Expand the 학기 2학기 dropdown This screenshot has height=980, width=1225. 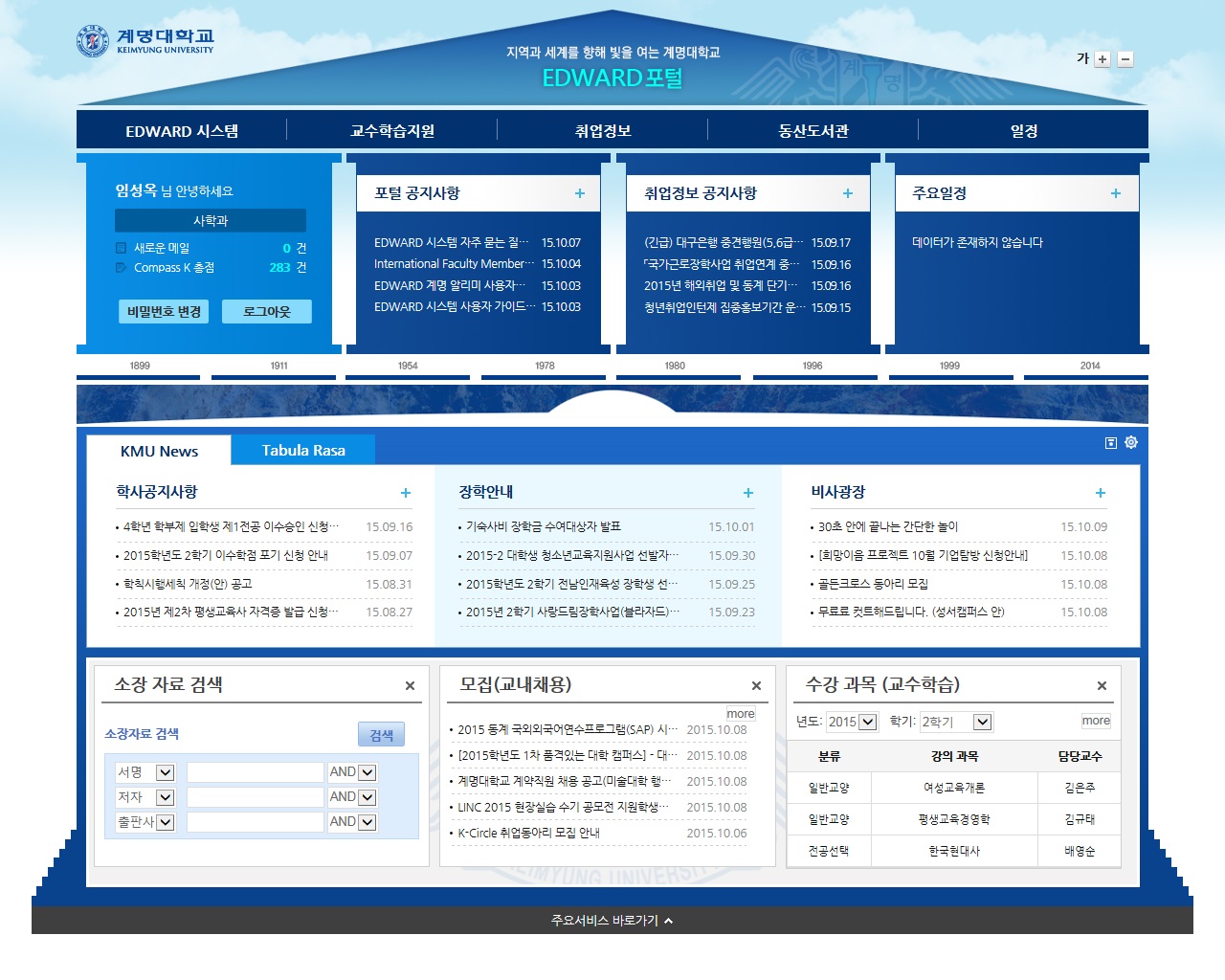[982, 722]
